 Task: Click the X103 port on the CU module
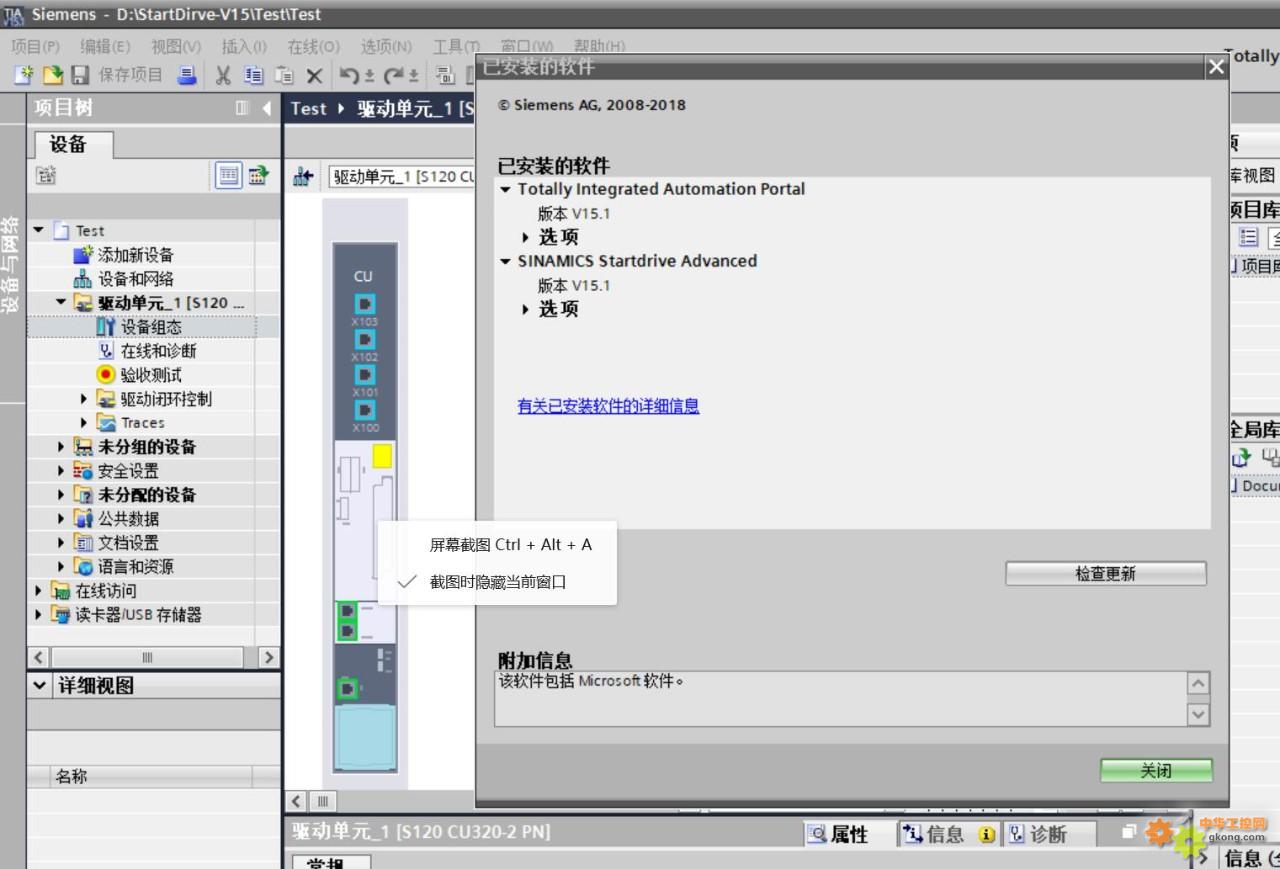365,303
